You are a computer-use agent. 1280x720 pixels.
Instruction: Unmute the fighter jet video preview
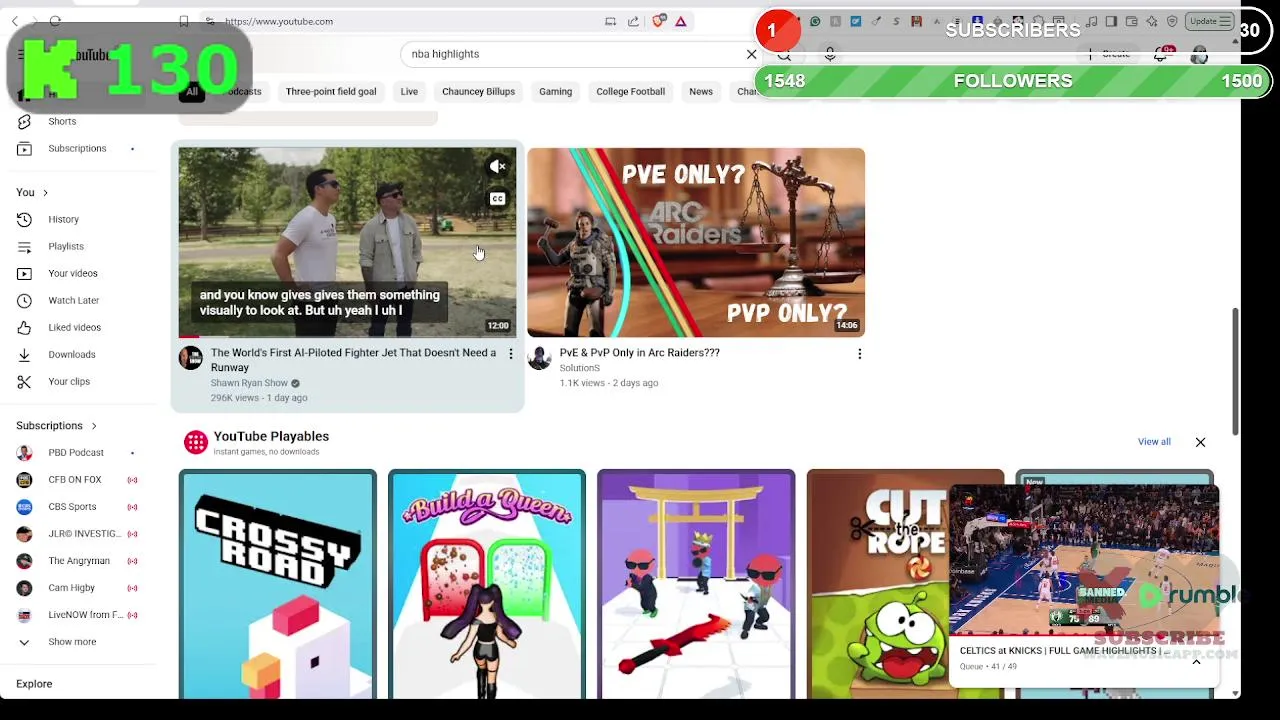(497, 167)
